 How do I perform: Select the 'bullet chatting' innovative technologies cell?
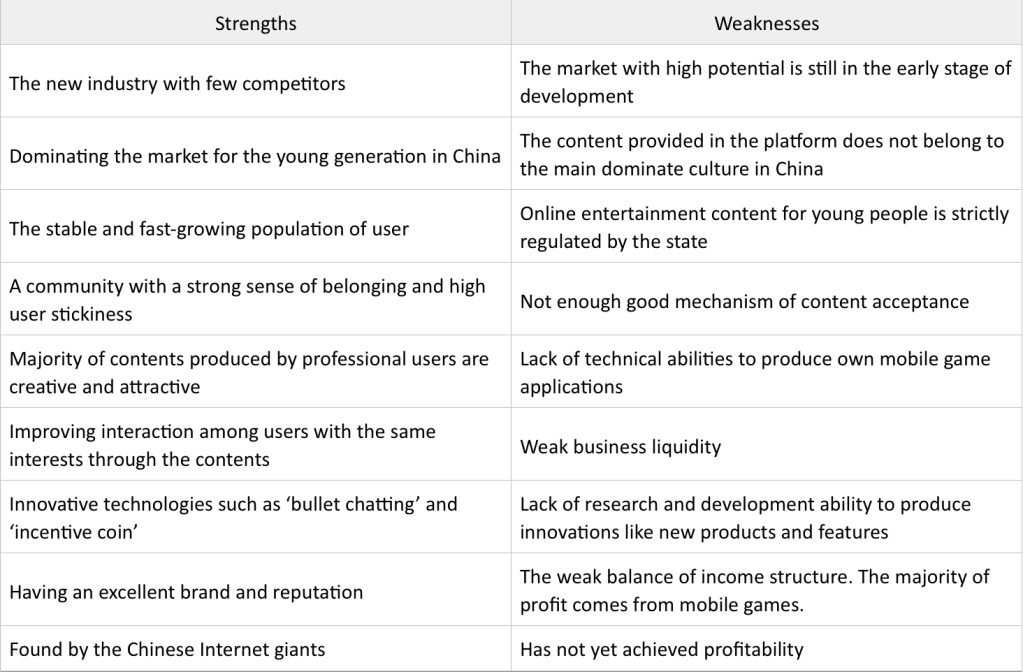pyautogui.click(x=233, y=518)
